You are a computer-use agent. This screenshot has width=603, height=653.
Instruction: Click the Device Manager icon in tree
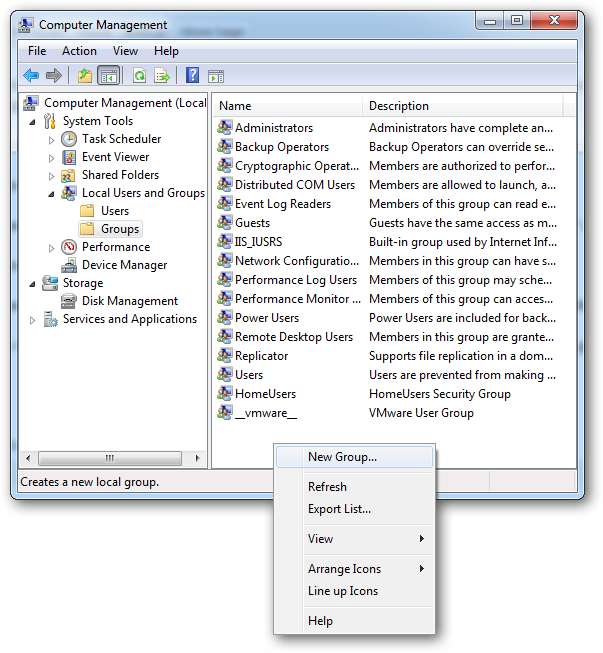click(x=69, y=265)
